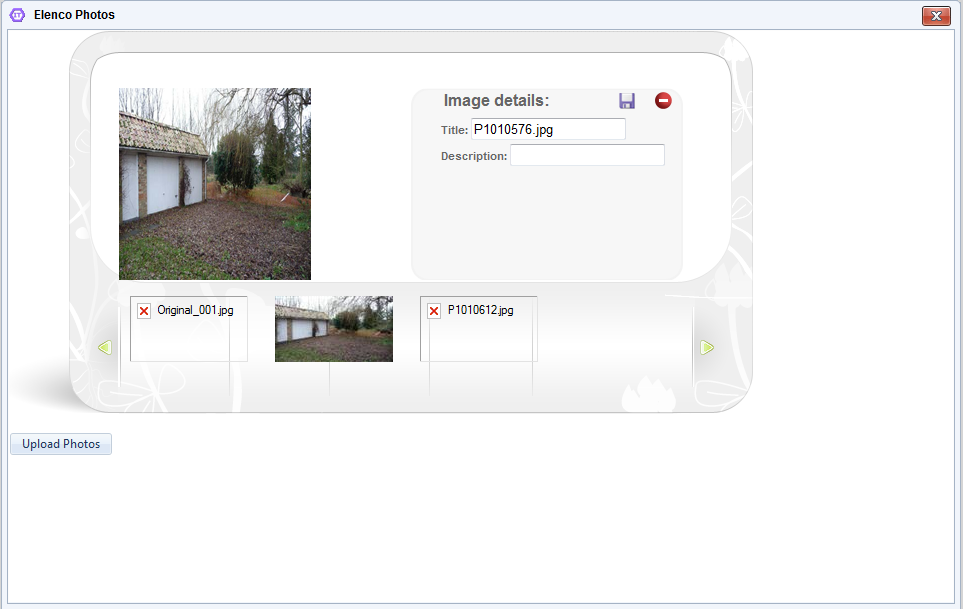Click the Elenco Photos title bar text
The image size is (963, 609).
[74, 15]
